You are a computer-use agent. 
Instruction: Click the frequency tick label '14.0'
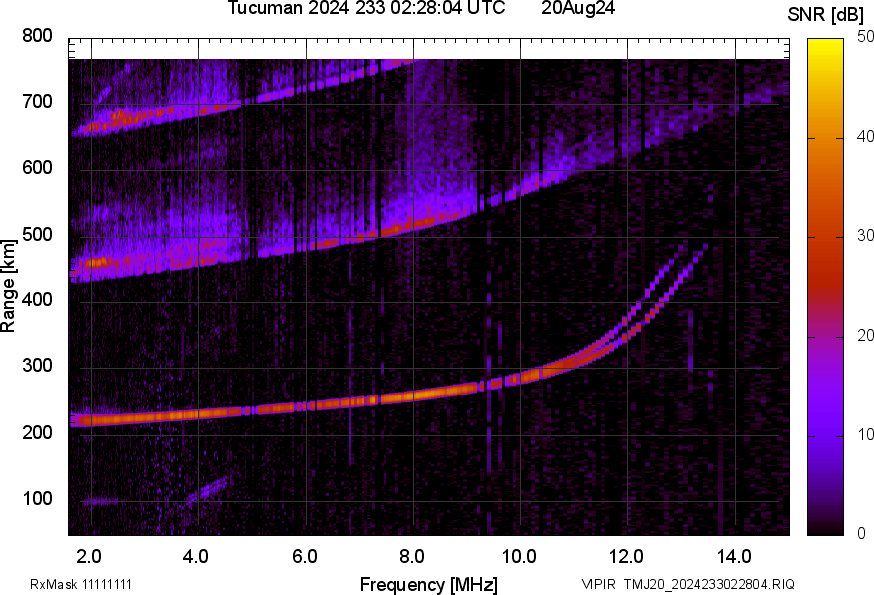pos(734,556)
